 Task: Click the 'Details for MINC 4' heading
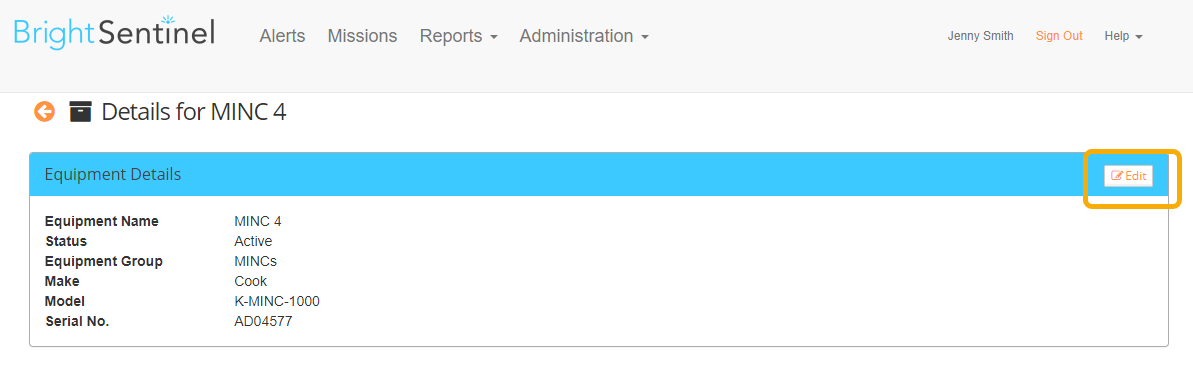coord(194,112)
